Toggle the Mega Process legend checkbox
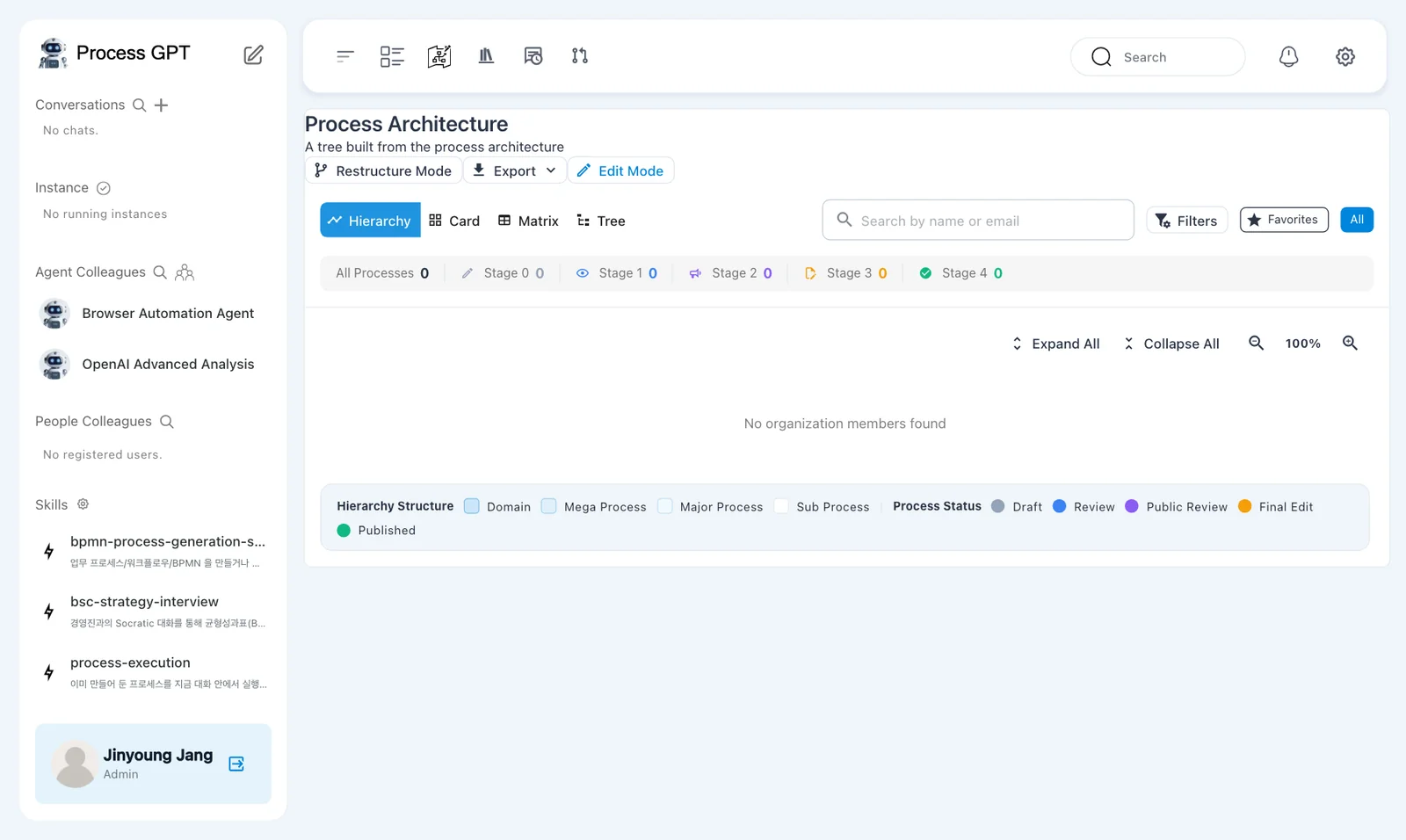 [549, 506]
